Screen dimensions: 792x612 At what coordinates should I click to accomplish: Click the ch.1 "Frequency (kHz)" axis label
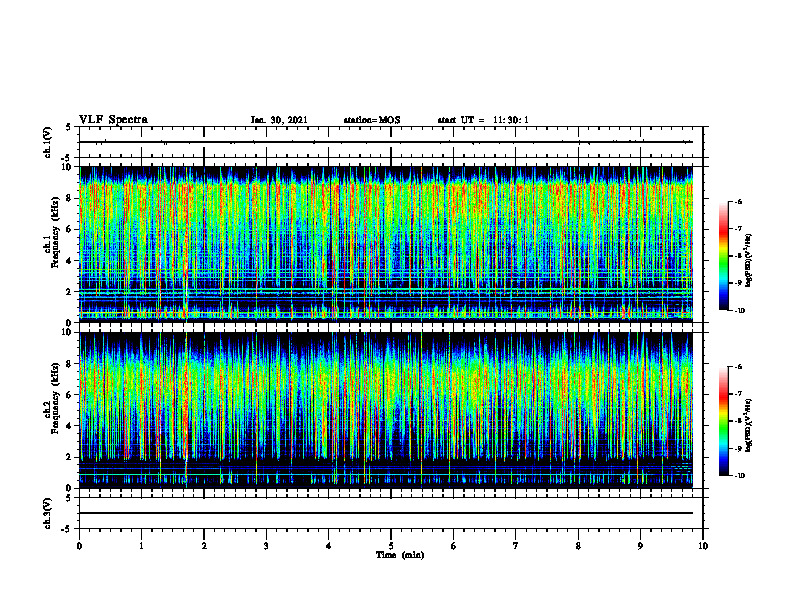(55, 232)
